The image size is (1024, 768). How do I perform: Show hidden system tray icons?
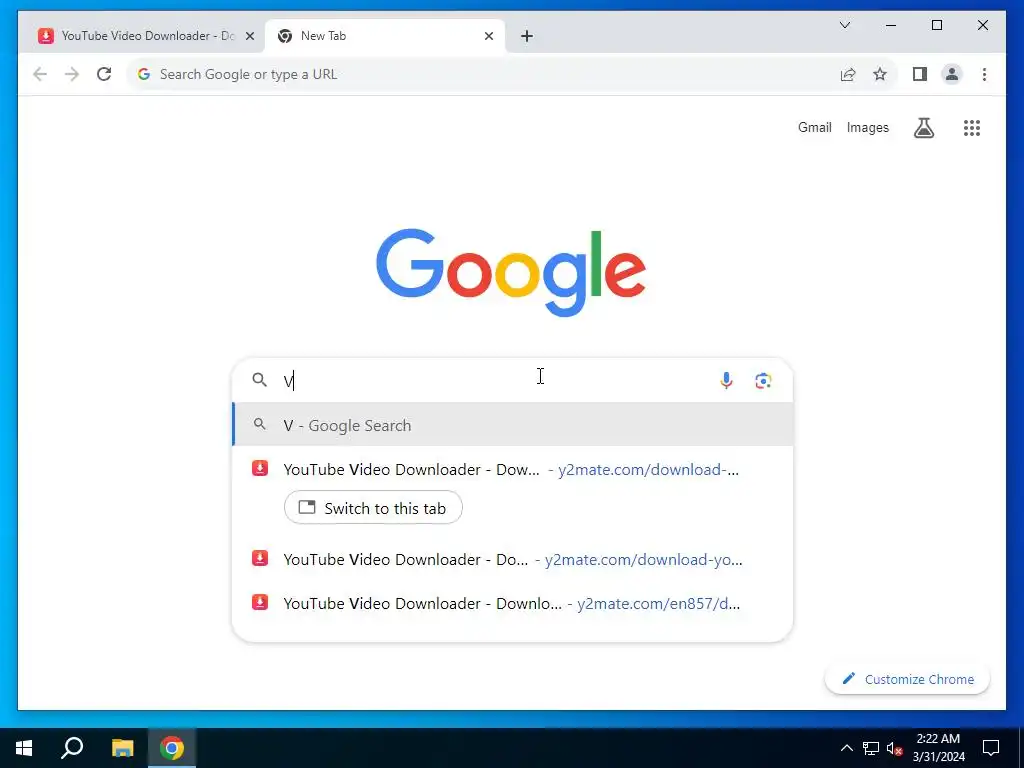coord(846,748)
